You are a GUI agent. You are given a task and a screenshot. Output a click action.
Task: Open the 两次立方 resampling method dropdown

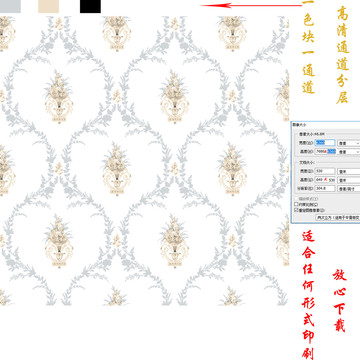click(x=338, y=218)
